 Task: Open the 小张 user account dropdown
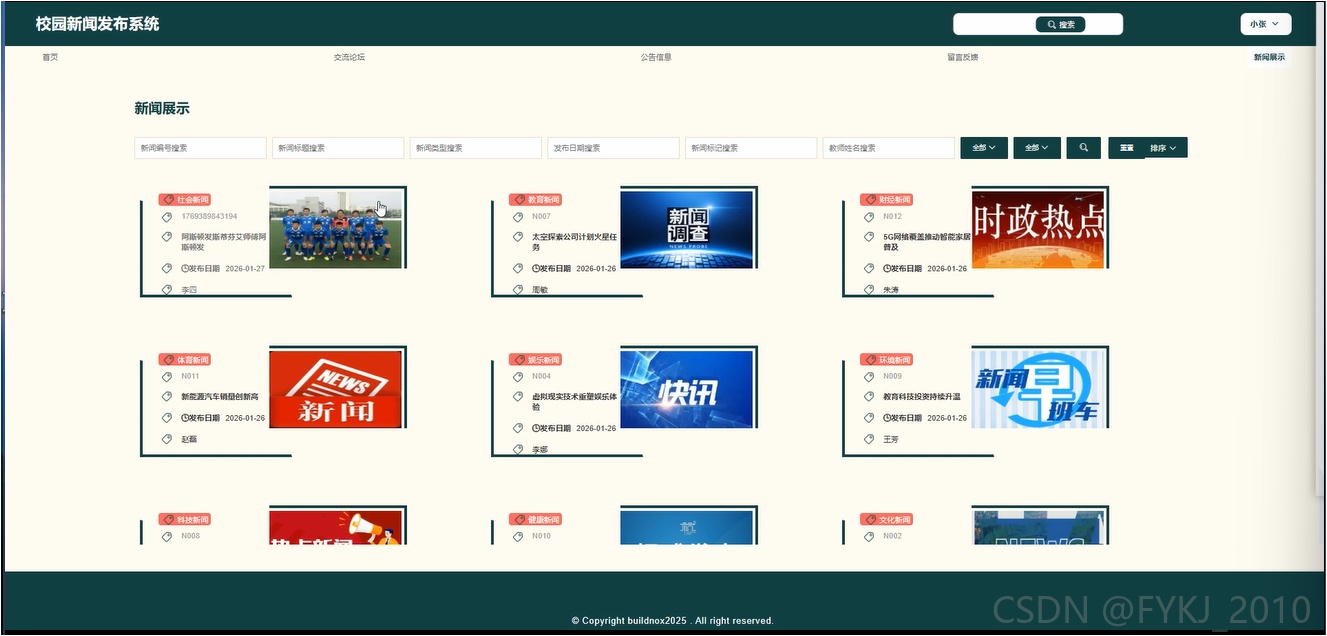[1265, 24]
